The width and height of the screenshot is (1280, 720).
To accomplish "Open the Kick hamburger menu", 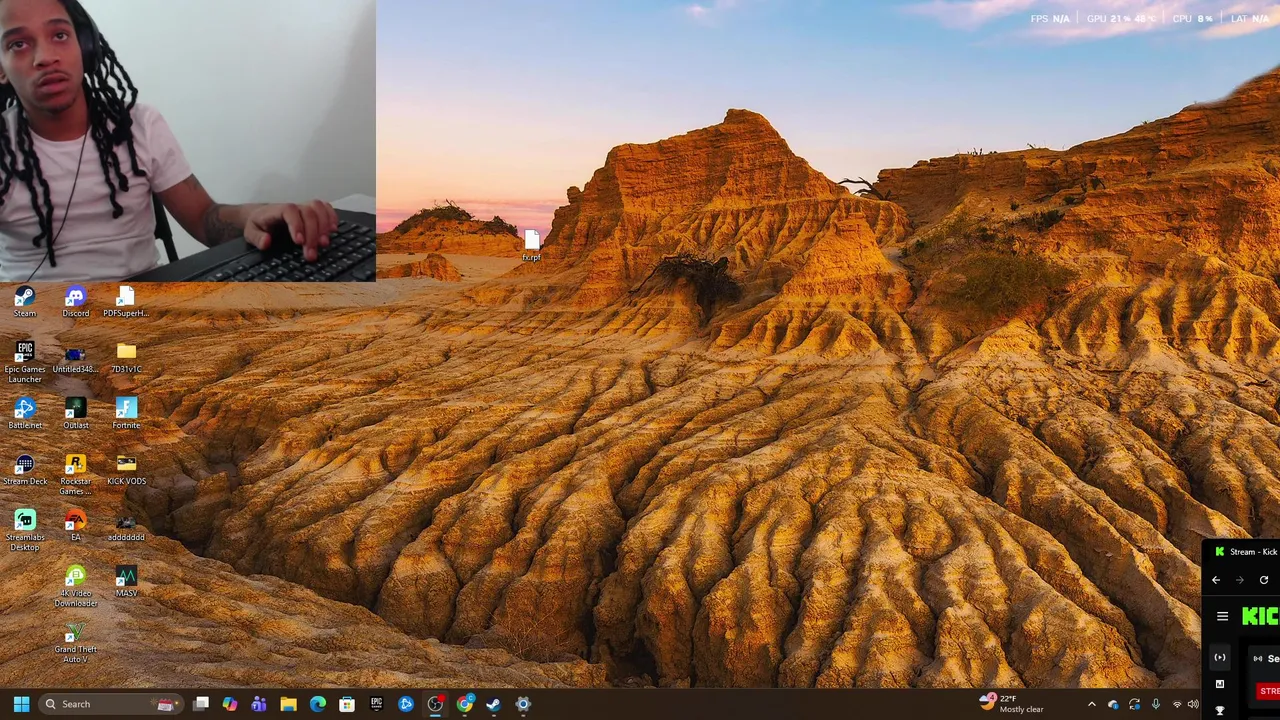I will pos(1222,617).
